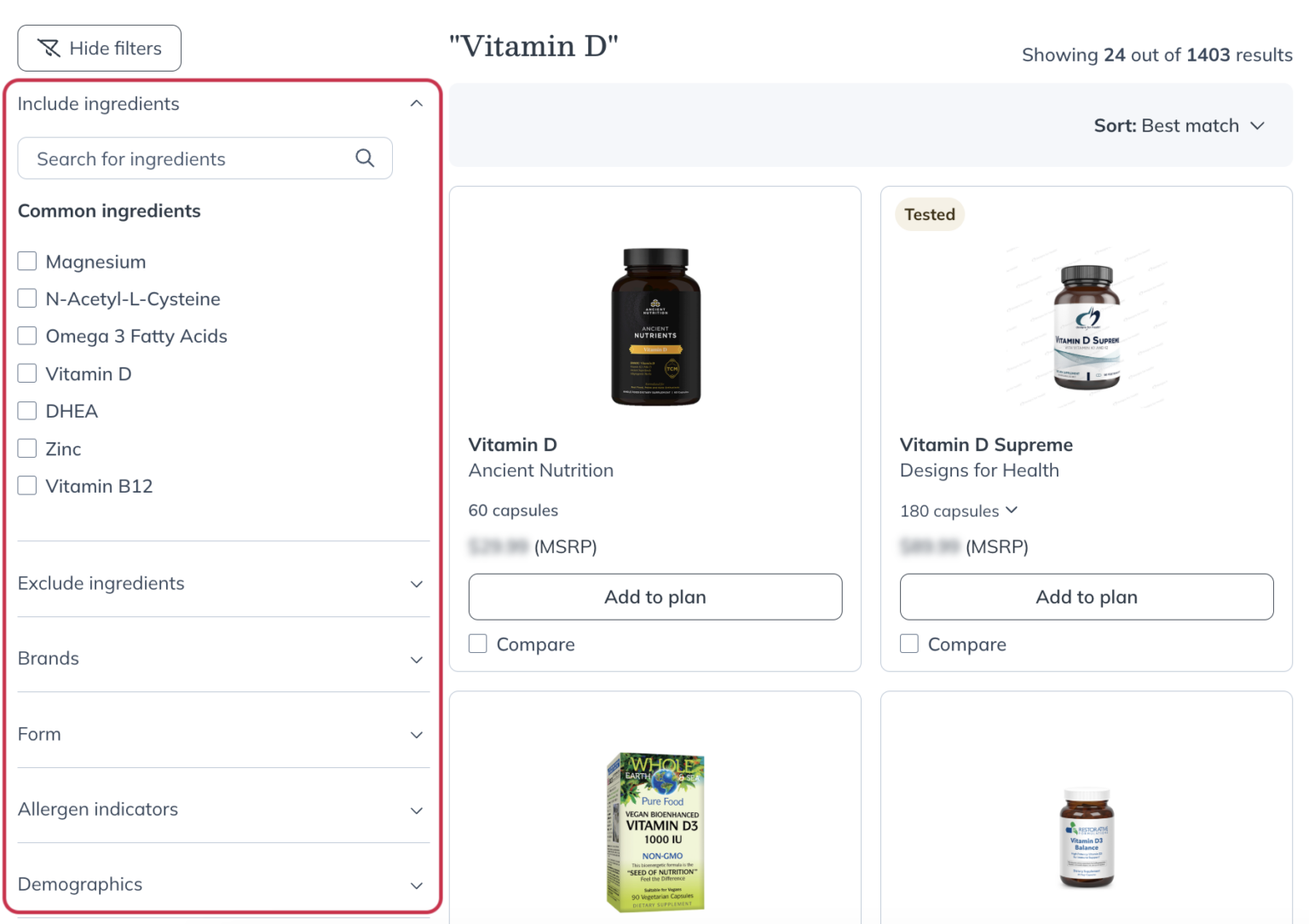
Task: Check the Magnesium ingredient checkbox
Action: click(27, 262)
